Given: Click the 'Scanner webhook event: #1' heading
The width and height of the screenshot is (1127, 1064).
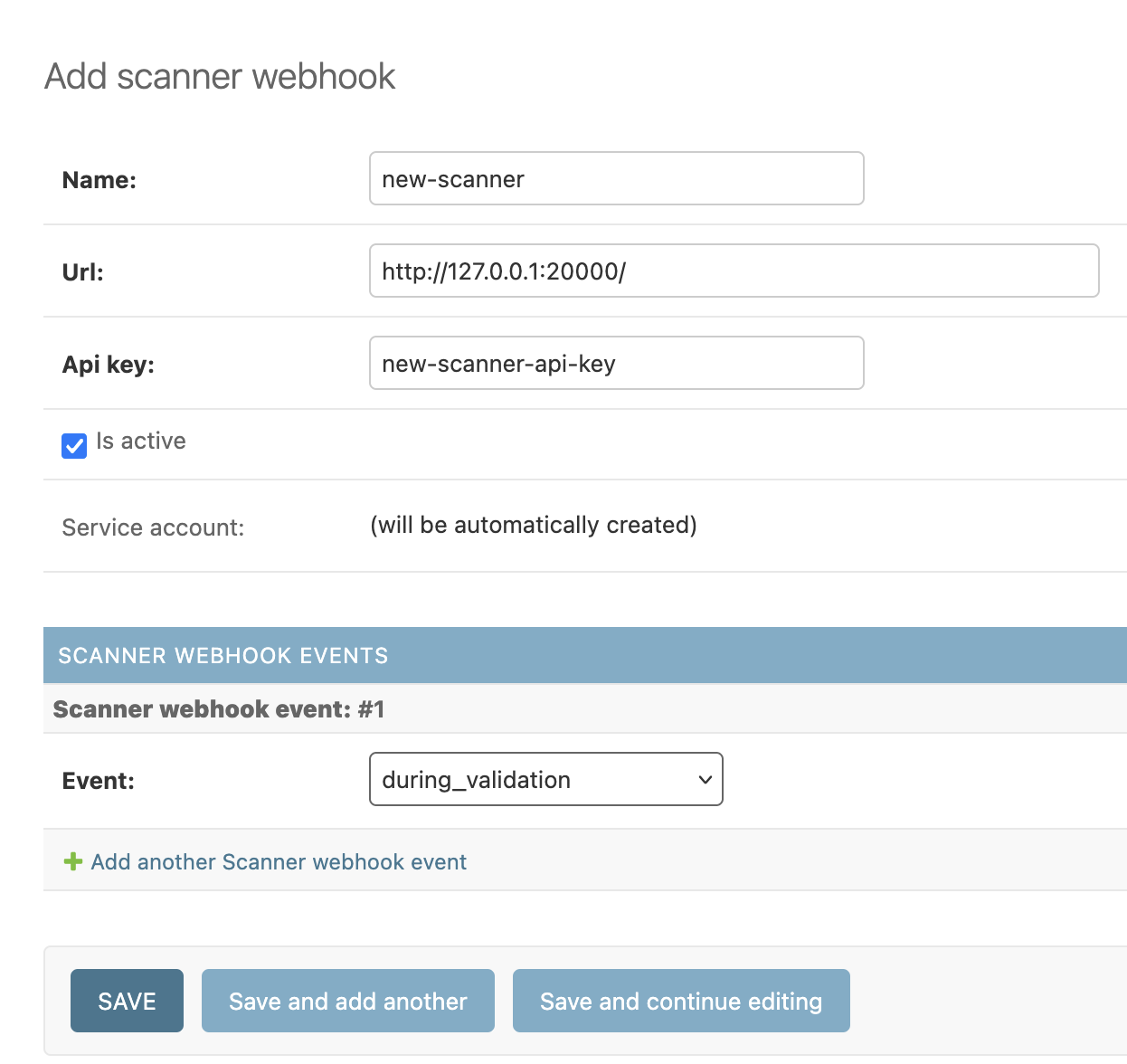Looking at the screenshot, I should 219,709.
